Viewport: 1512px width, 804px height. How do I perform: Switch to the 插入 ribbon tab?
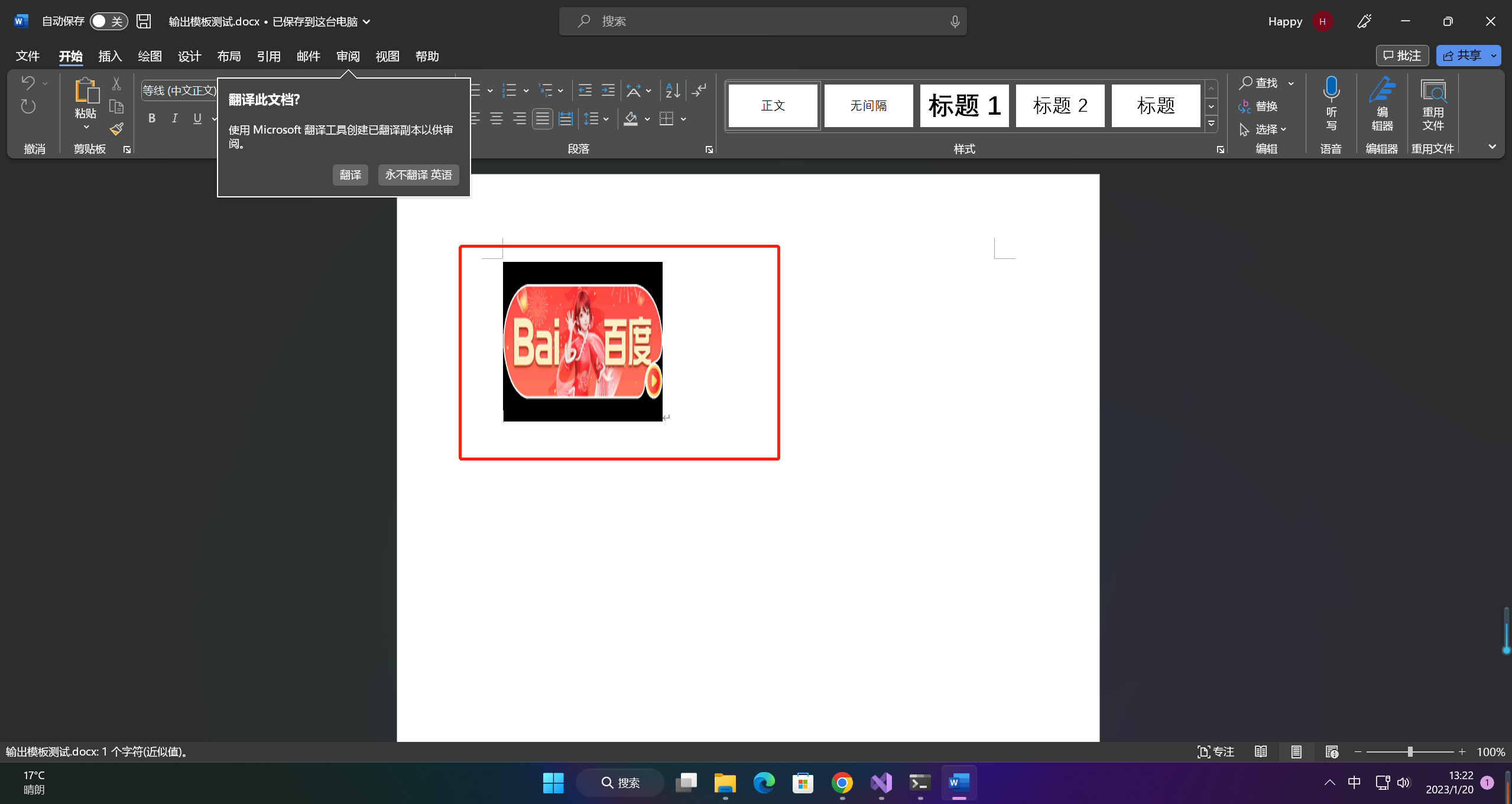[x=109, y=56]
